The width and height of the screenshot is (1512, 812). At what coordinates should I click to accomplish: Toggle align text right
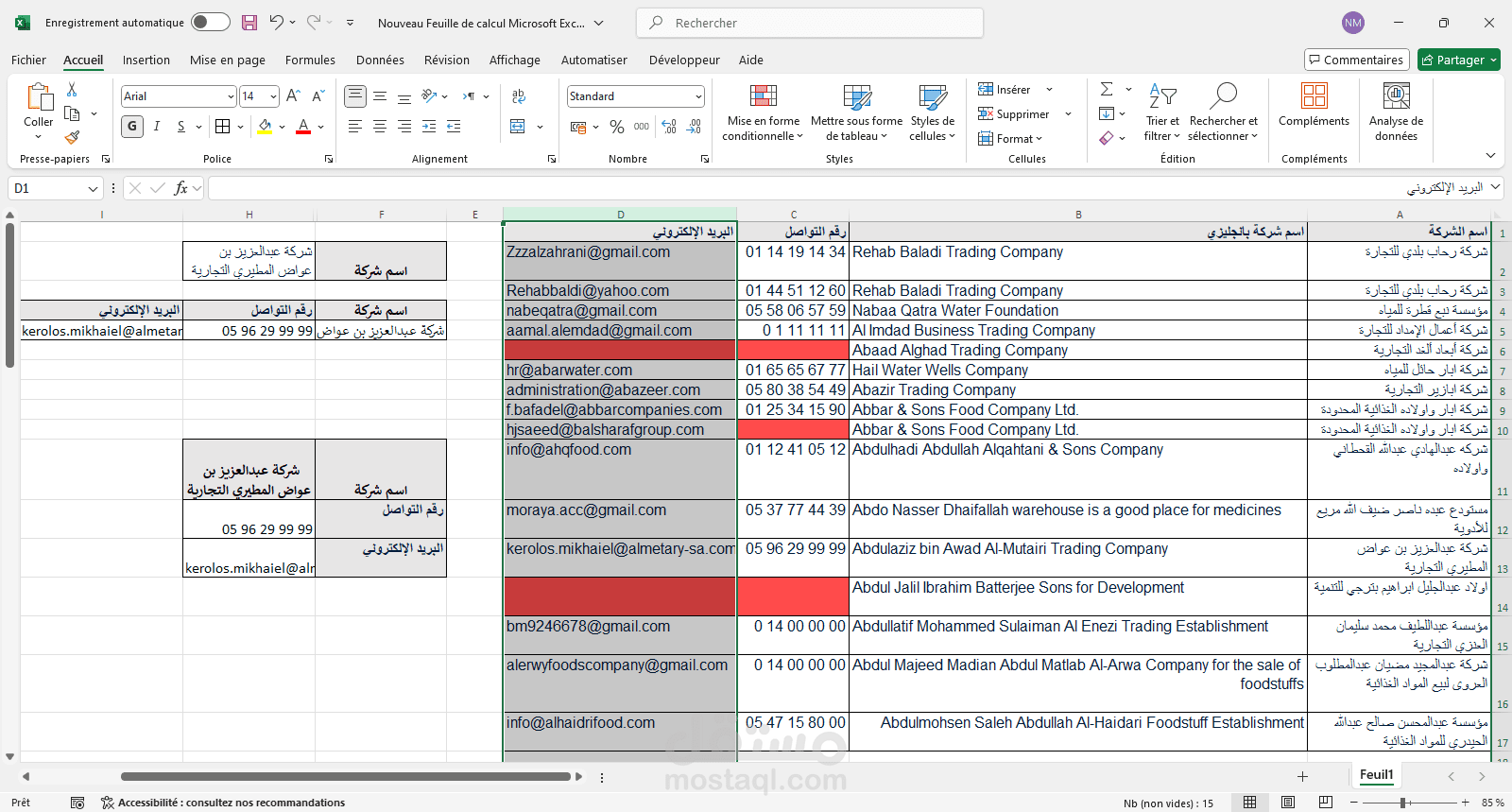click(x=404, y=126)
